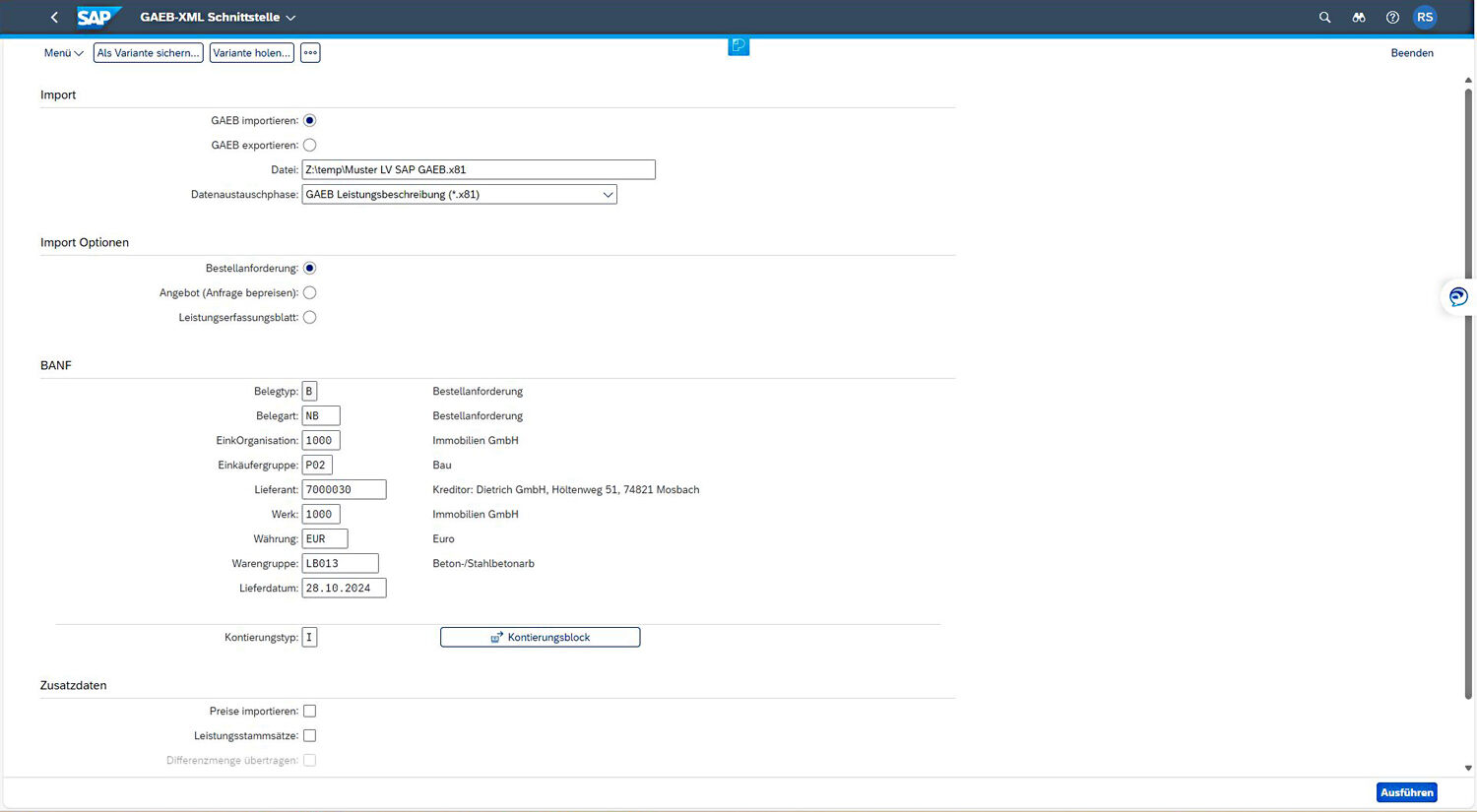Select the GAEB exportieren radio button

click(x=310, y=145)
